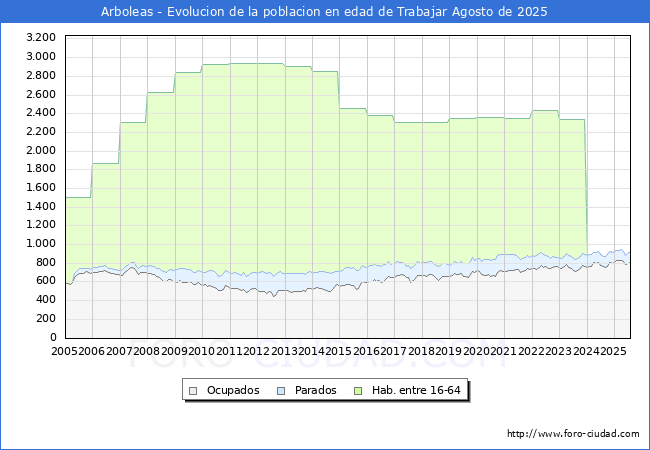Screen dimensions: 650x450
Task: Select the 2023 label on the x-axis
Action: click(557, 351)
